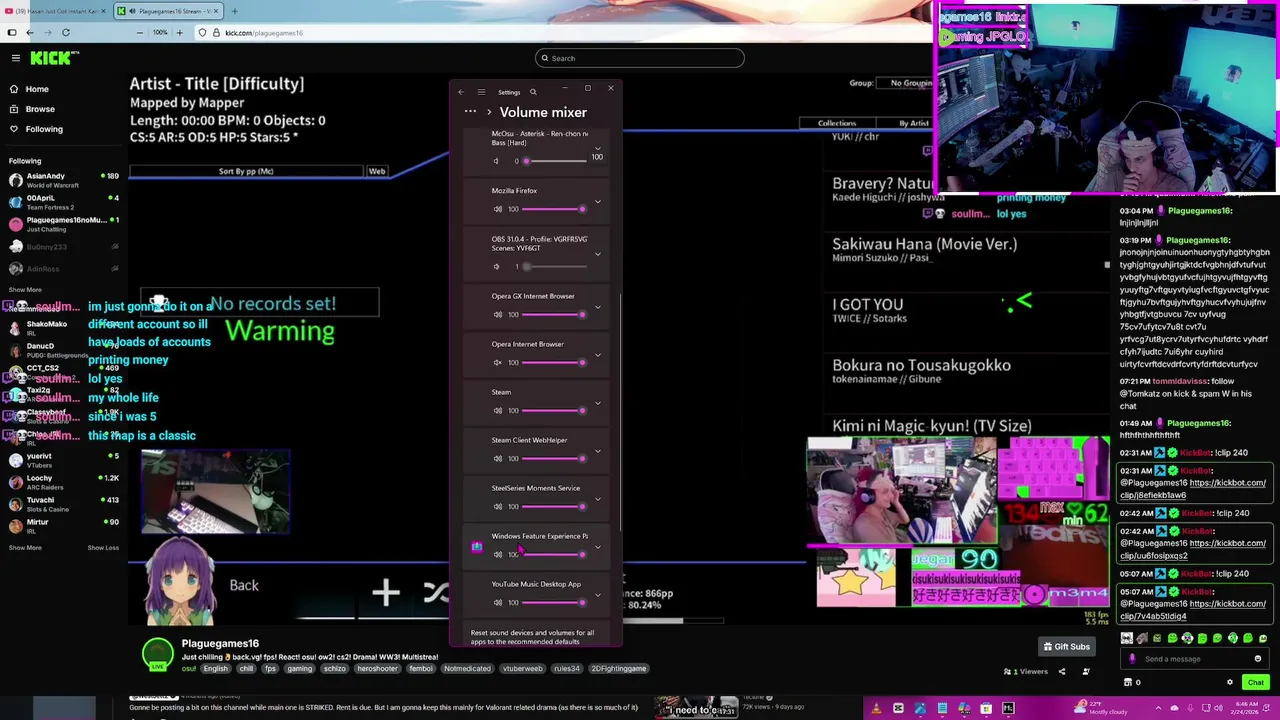Image resolution: width=1280 pixels, height=720 pixels.
Task: Go to Kick logo homepage
Action: pos(50,58)
